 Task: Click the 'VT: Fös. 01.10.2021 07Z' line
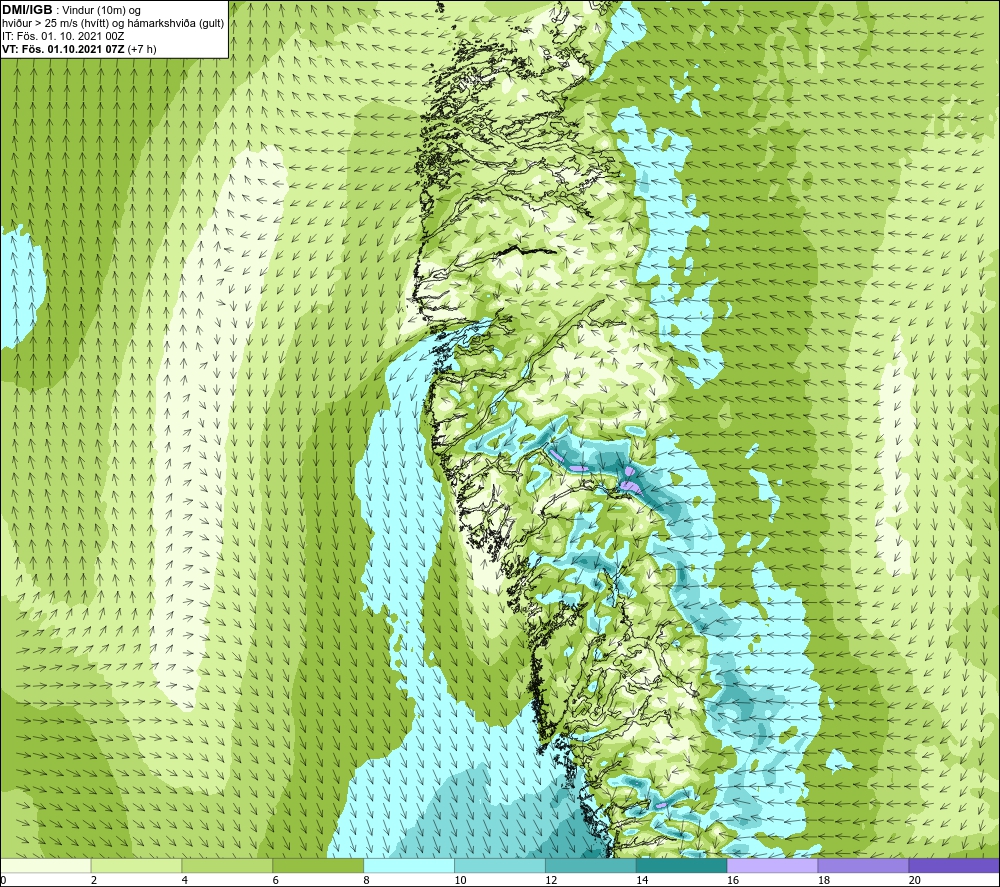[79, 49]
